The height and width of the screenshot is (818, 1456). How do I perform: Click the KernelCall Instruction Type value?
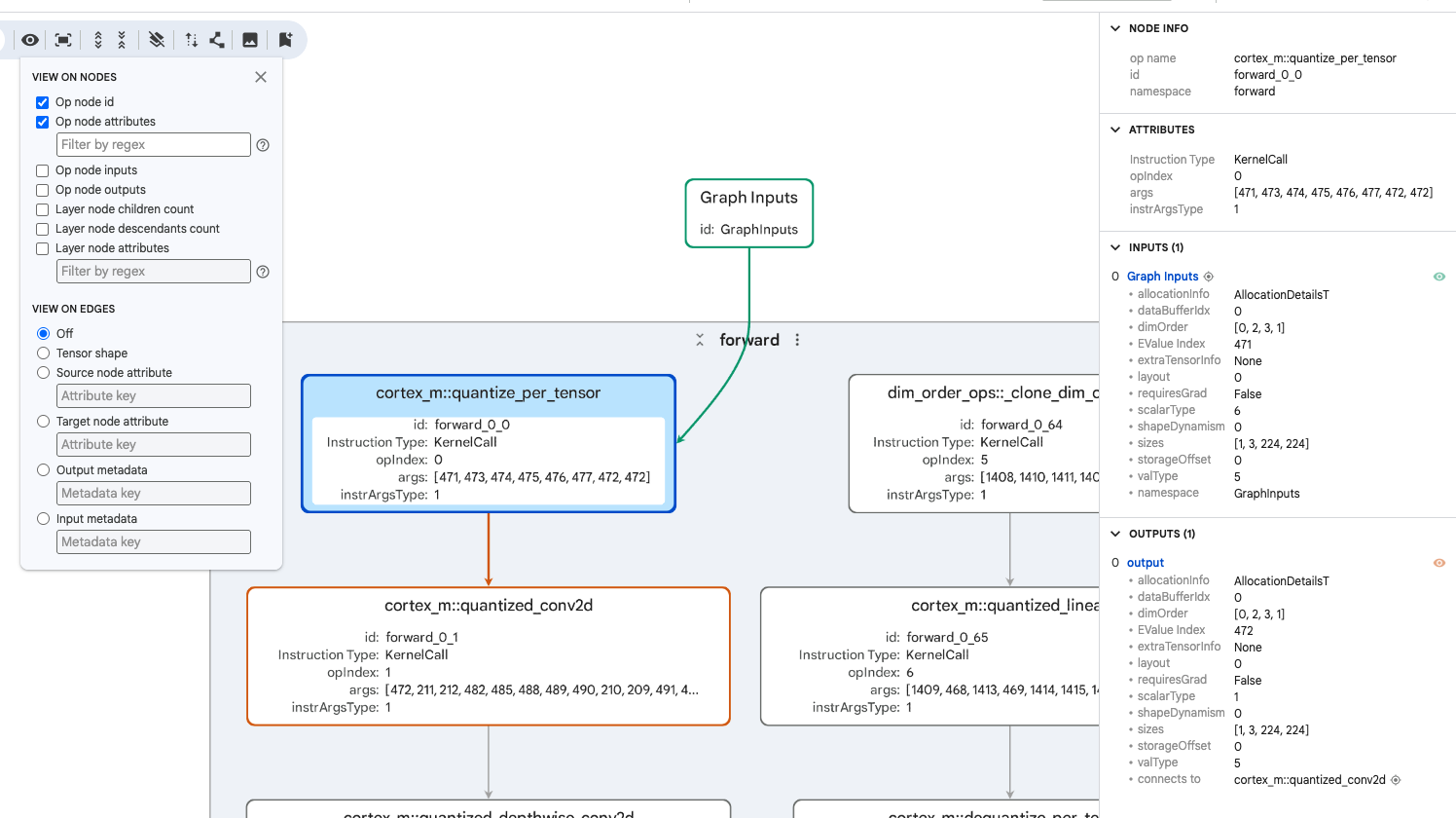(x=1260, y=160)
